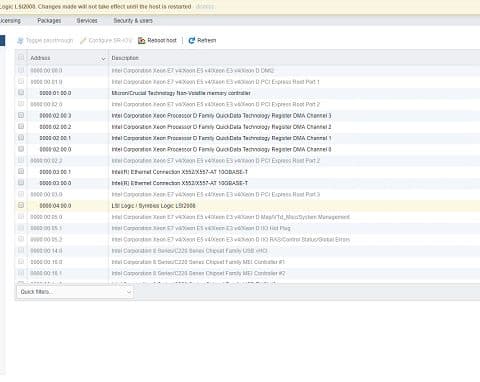480x382 pixels.
Task: Select address 0000:02:00.0 cell
Action: pos(55,149)
